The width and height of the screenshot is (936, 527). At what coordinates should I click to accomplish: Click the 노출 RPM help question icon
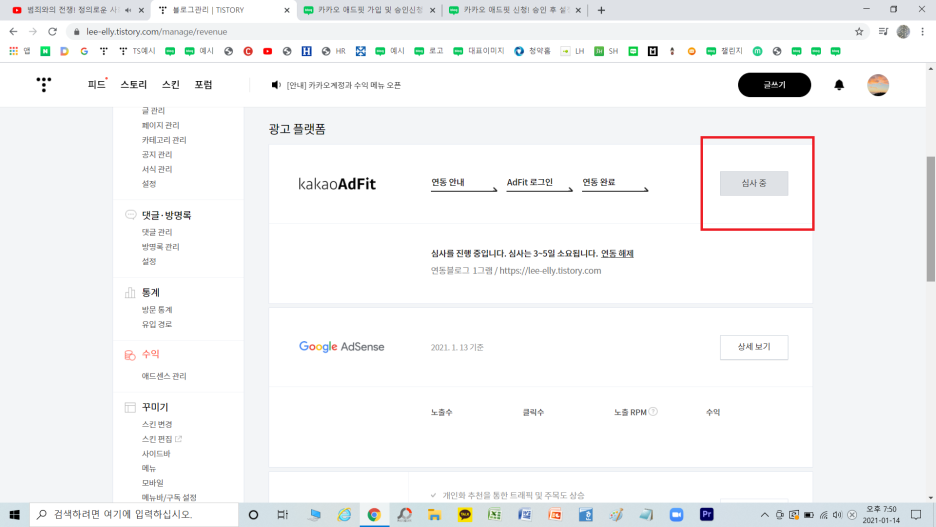pos(653,411)
